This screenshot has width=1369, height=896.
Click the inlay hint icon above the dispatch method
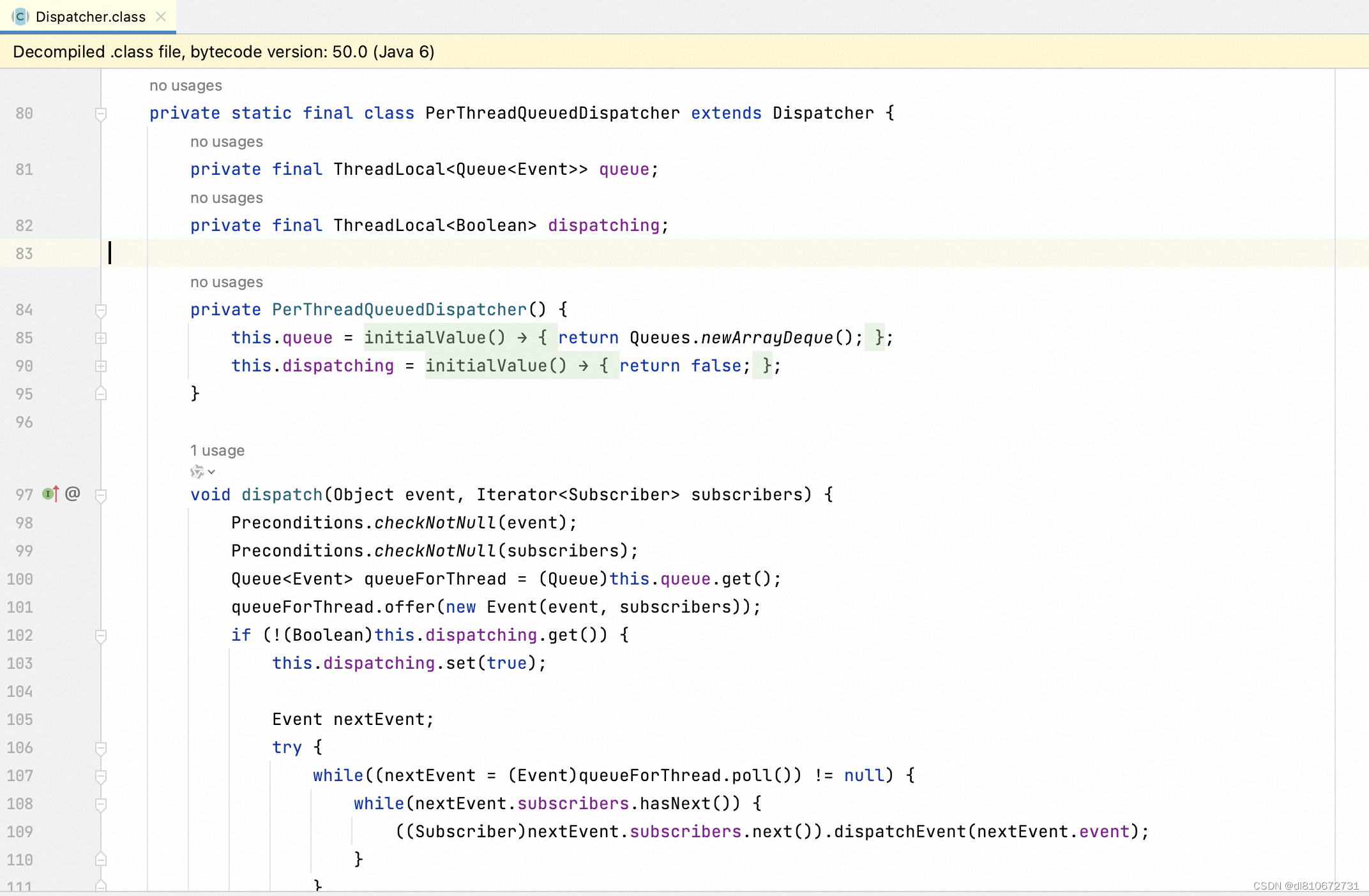point(197,472)
